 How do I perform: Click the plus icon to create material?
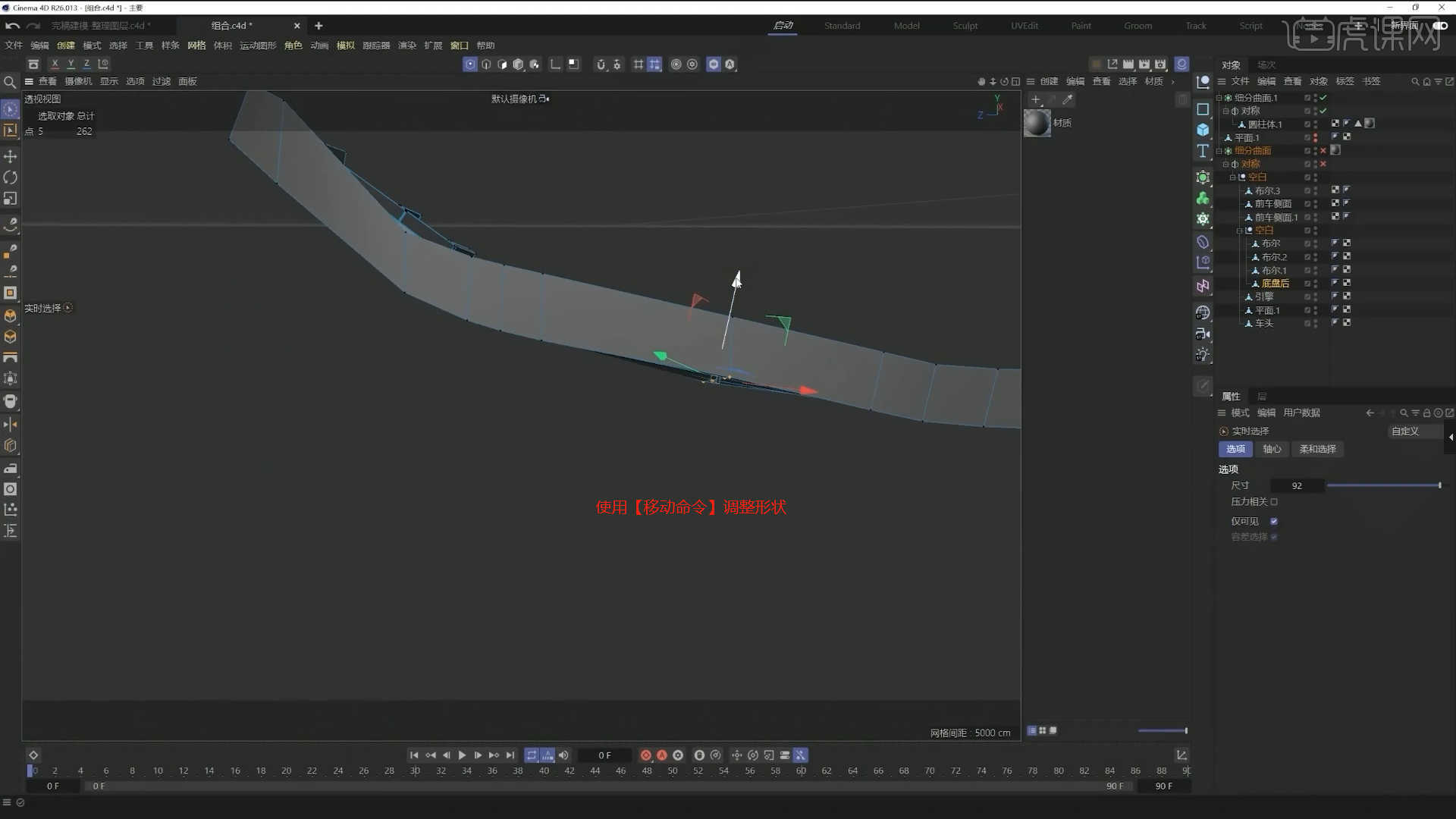tap(1036, 99)
